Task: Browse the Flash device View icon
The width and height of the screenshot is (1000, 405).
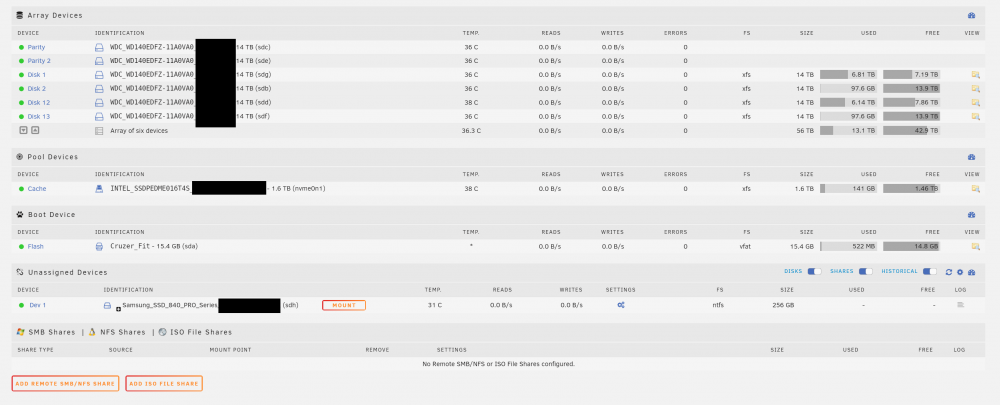Action: coord(975,246)
